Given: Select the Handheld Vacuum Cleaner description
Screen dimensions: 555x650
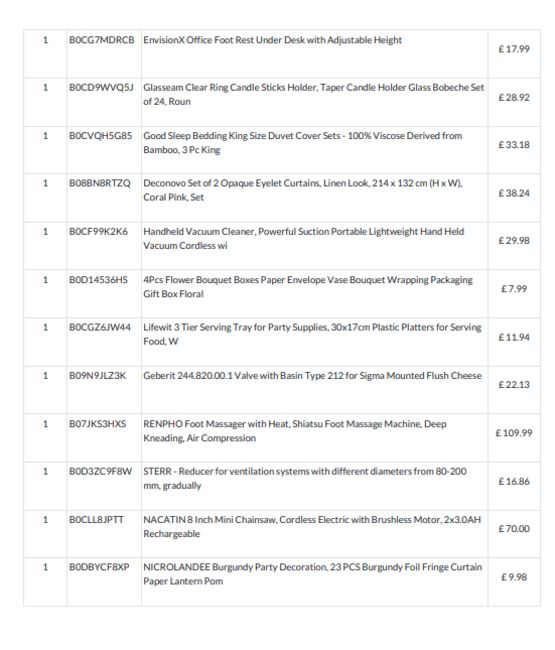Looking at the screenshot, I should coord(304,238).
